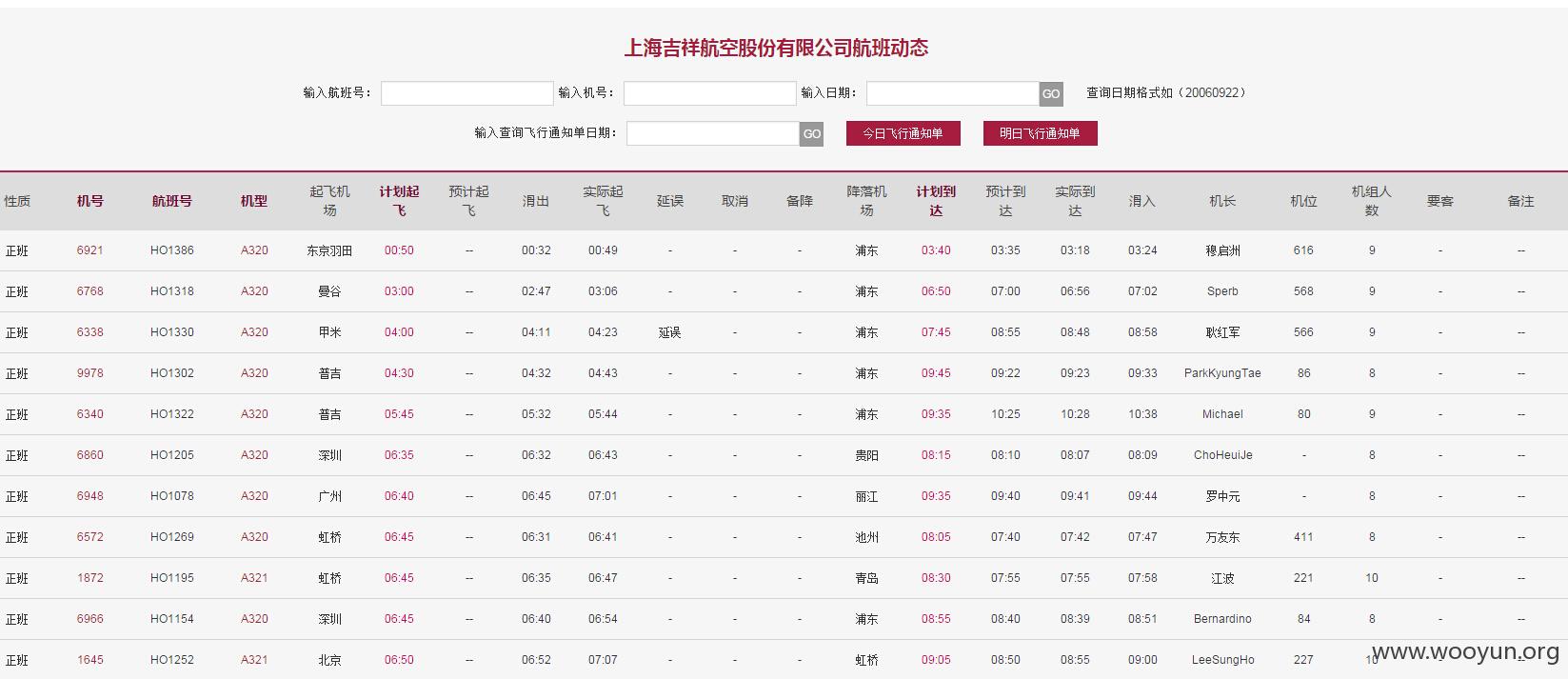The height and width of the screenshot is (679, 1568).
Task: Select flight number HO1154
Action: pos(172,619)
